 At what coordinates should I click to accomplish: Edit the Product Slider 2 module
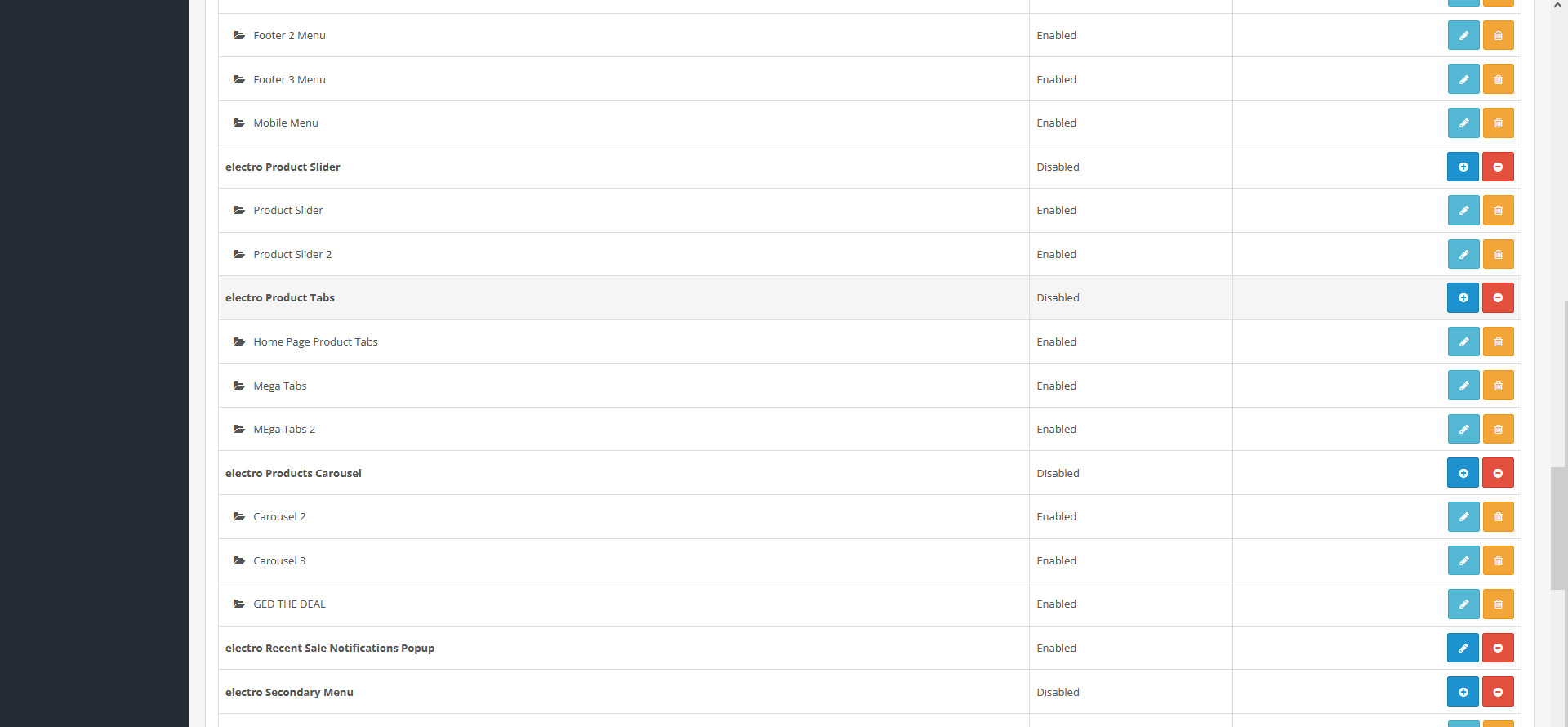click(x=1463, y=254)
